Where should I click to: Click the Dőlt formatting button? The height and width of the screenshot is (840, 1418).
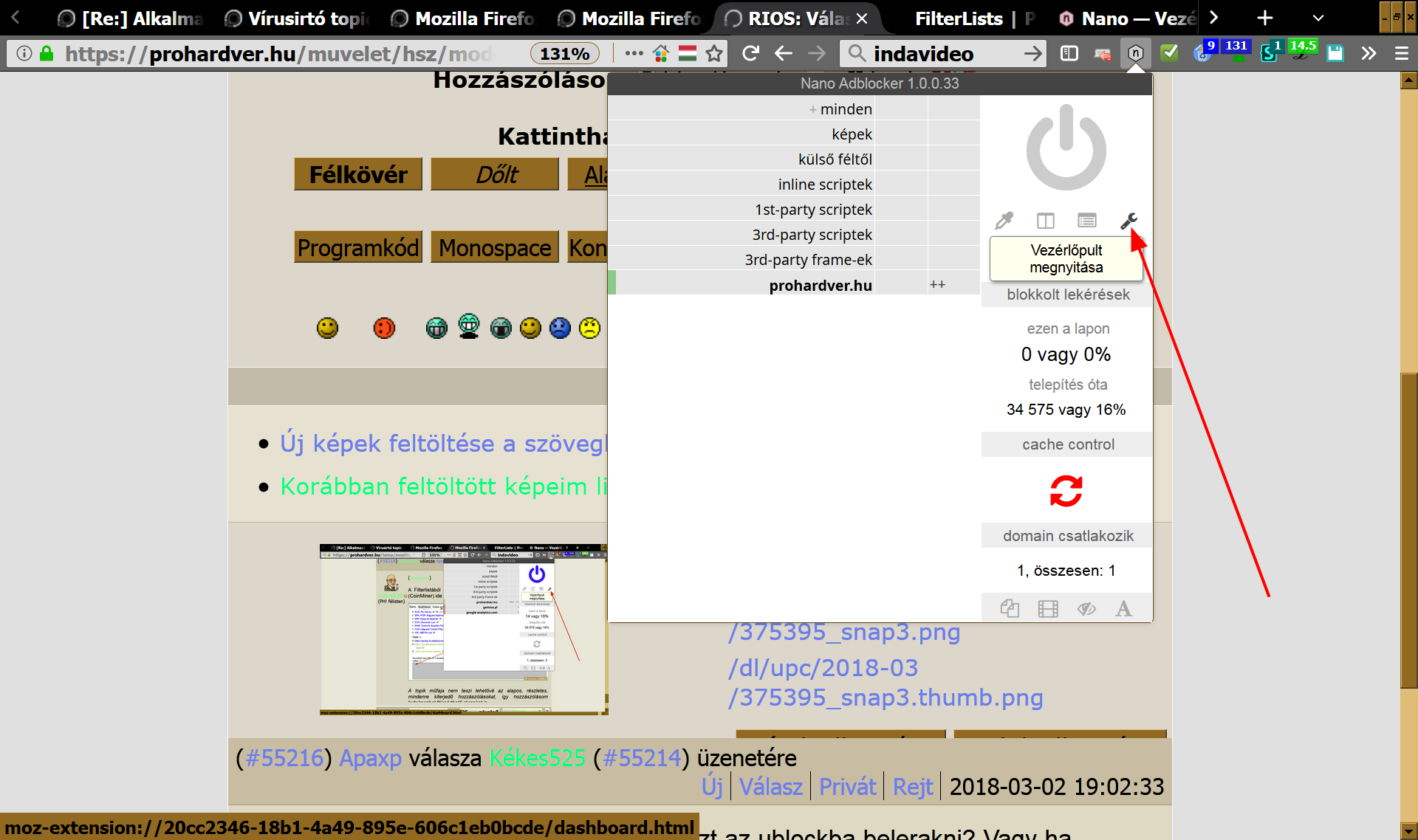pyautogui.click(x=496, y=174)
